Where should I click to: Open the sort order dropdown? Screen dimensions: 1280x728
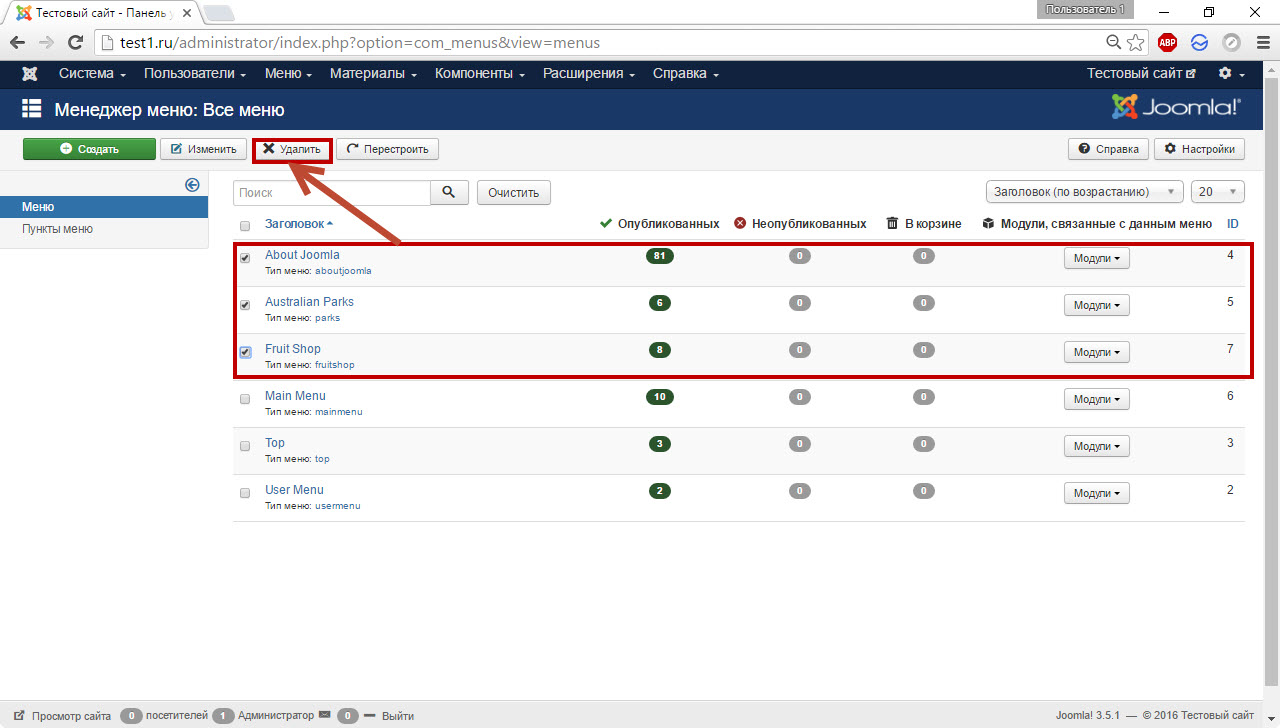coord(1084,192)
